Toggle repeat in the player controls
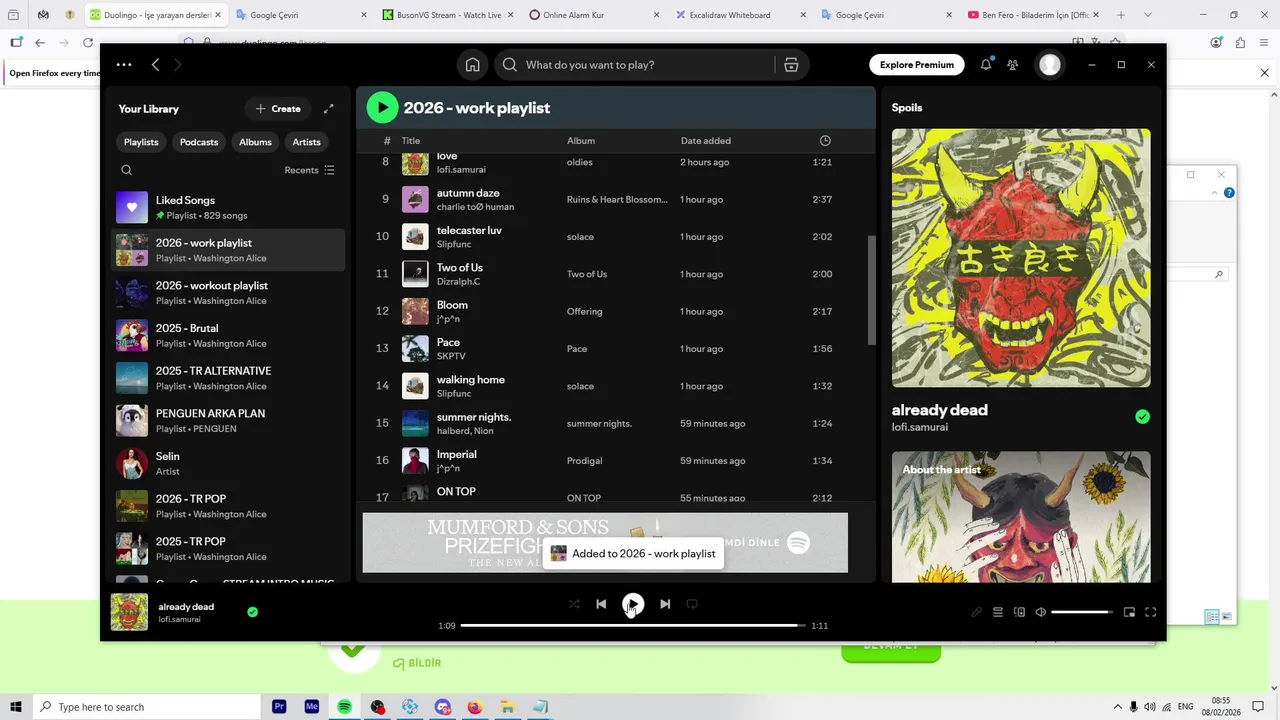The image size is (1280, 720). [x=692, y=604]
